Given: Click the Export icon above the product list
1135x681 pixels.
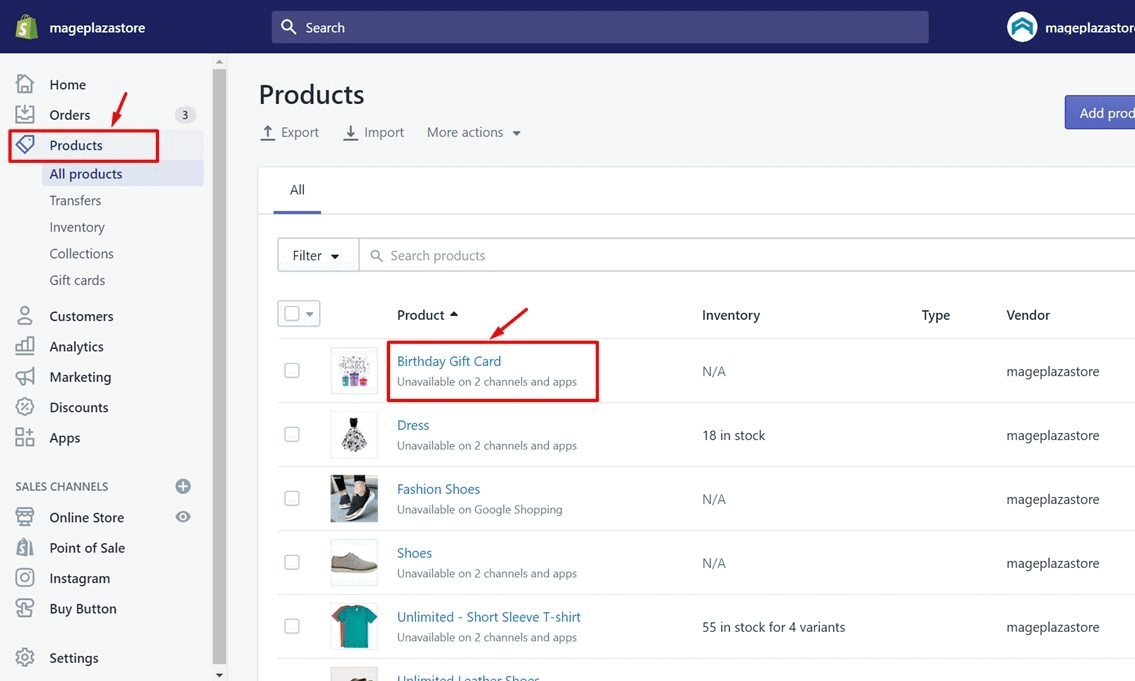Looking at the screenshot, I should [267, 131].
